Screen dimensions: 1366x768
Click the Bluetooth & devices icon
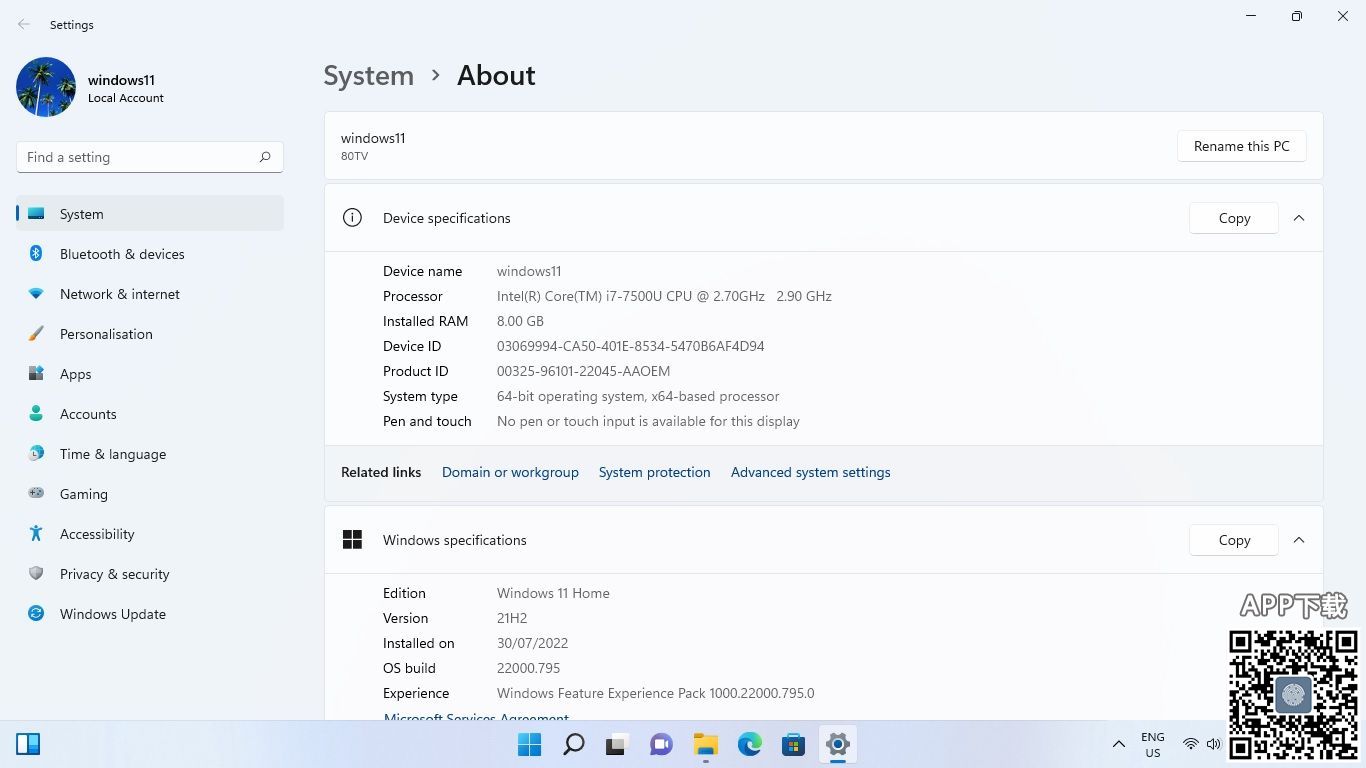coord(36,254)
